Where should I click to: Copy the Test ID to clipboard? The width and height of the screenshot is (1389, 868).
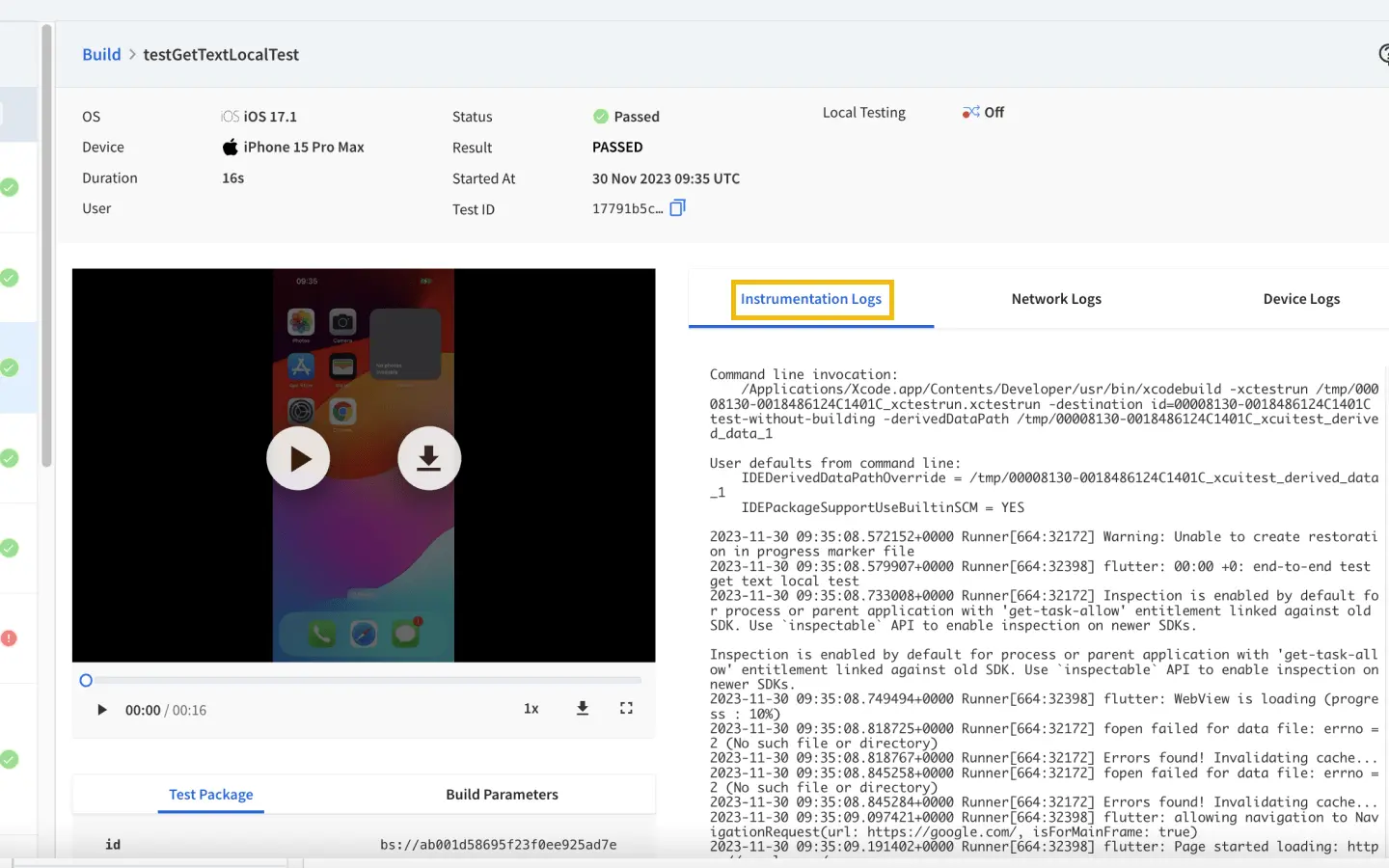pyautogui.click(x=677, y=208)
